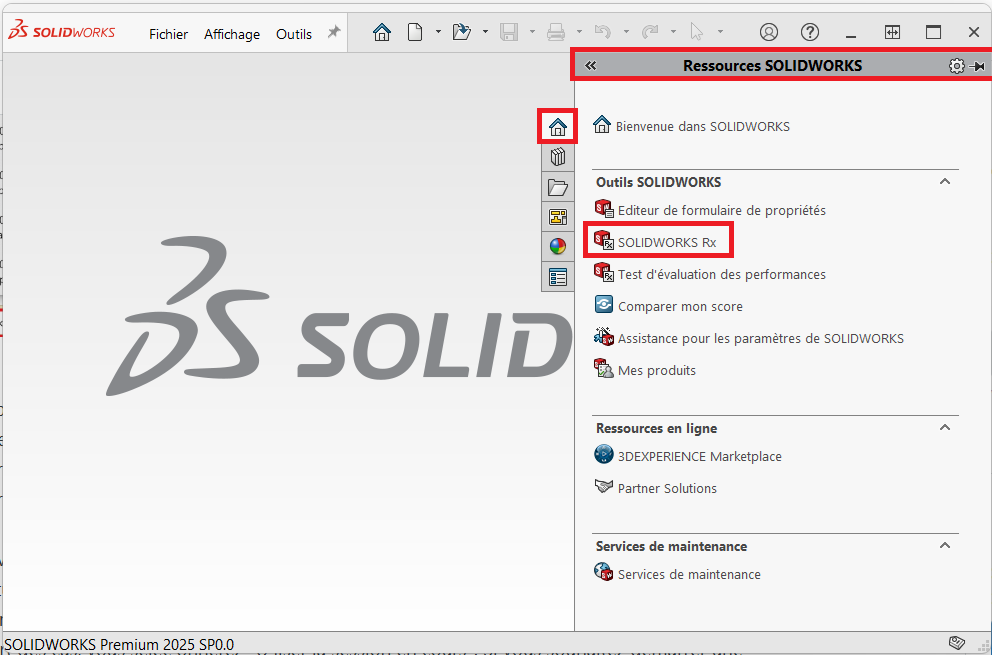The image size is (992, 655).
Task: Toggle the task pane auto-hide pin
Action: (977, 66)
